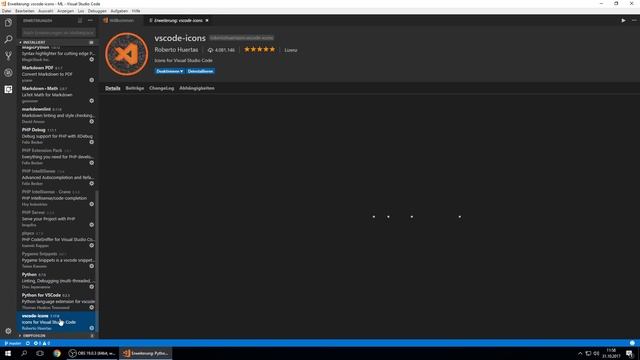The height and width of the screenshot is (360, 640).
Task: Collapse the INSTALLIERT section
Action: 34,42
